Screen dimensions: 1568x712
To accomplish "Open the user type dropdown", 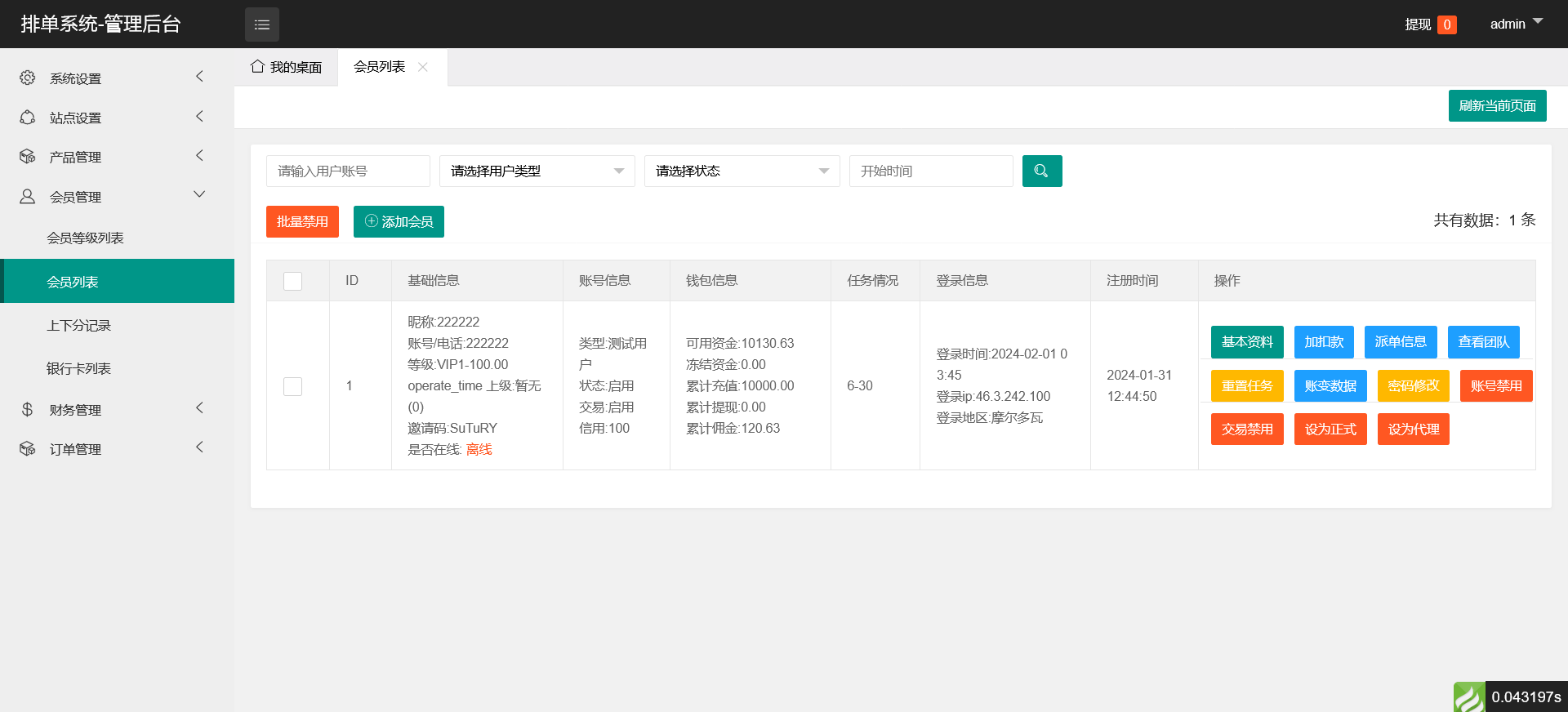I will pos(537,171).
